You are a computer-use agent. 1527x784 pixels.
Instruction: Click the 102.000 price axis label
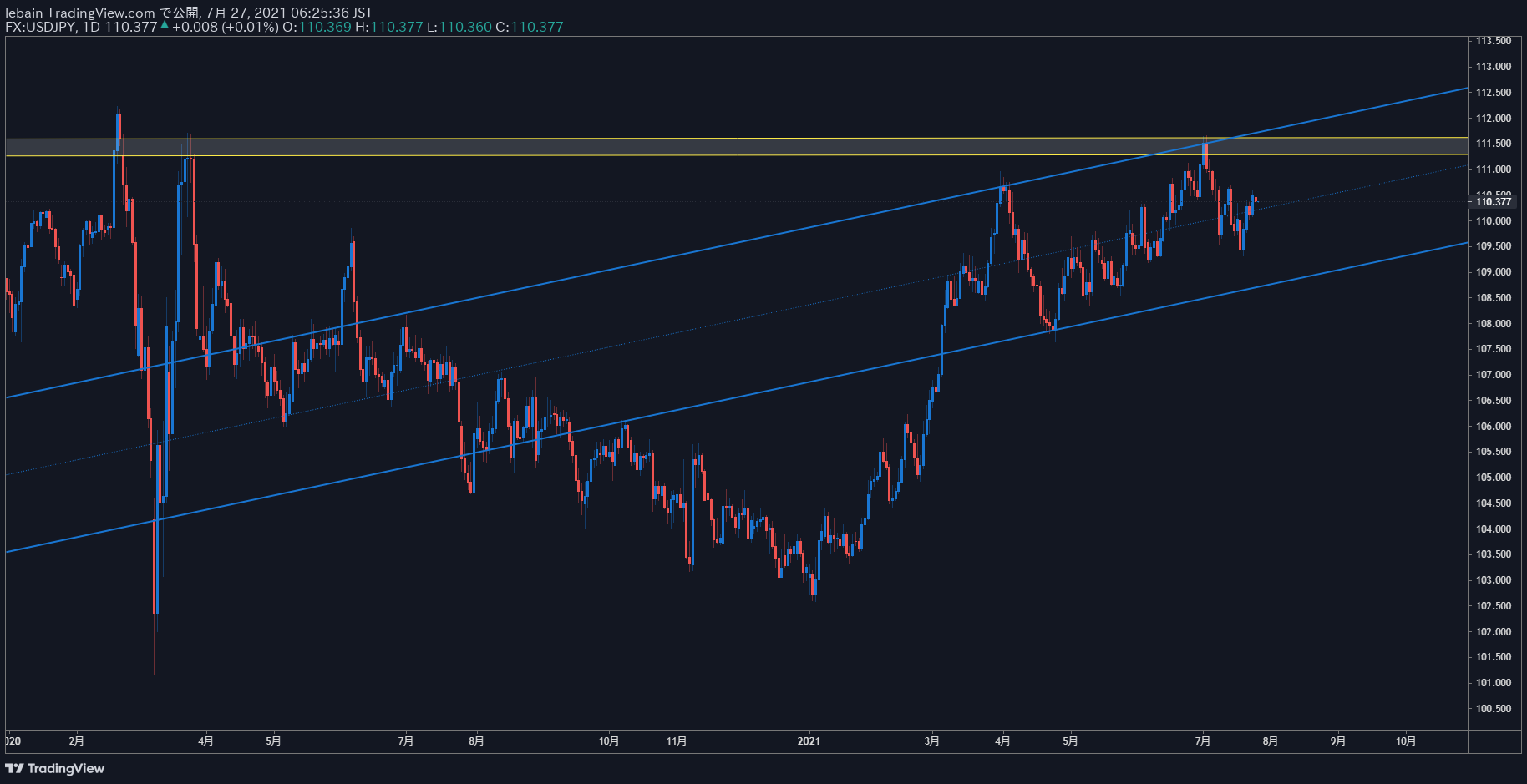[x=1494, y=632]
